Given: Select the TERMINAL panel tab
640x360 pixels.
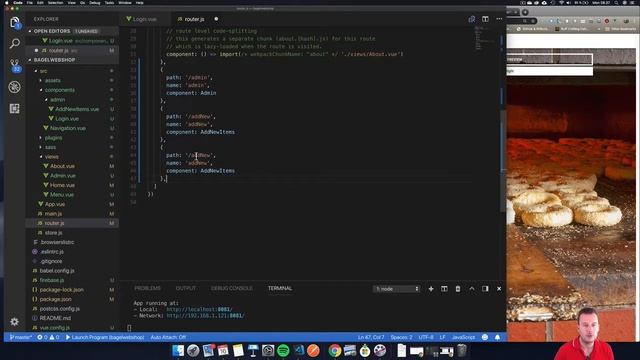Looking at the screenshot, I should tap(280, 288).
